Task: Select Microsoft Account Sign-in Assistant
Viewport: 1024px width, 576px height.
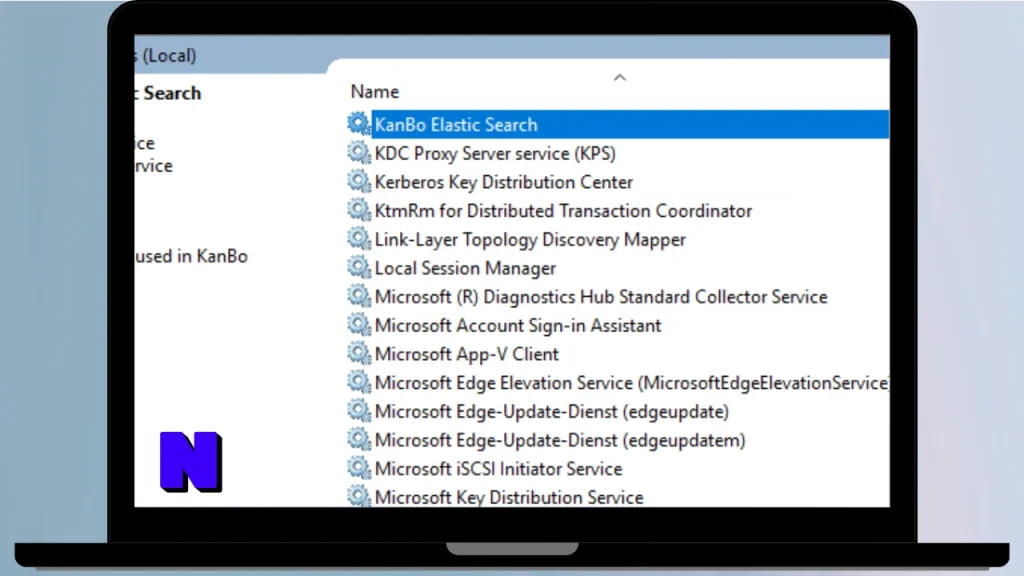Action: 518,326
